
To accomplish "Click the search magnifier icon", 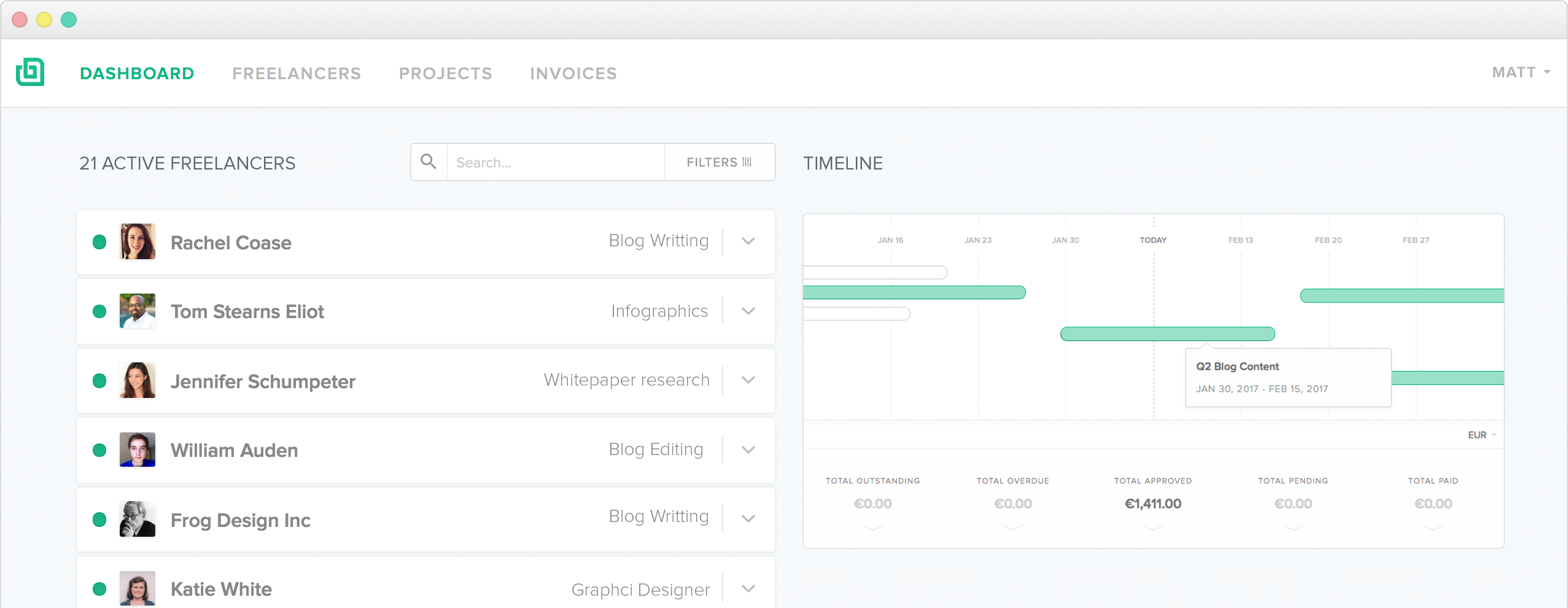I will pyautogui.click(x=429, y=162).
